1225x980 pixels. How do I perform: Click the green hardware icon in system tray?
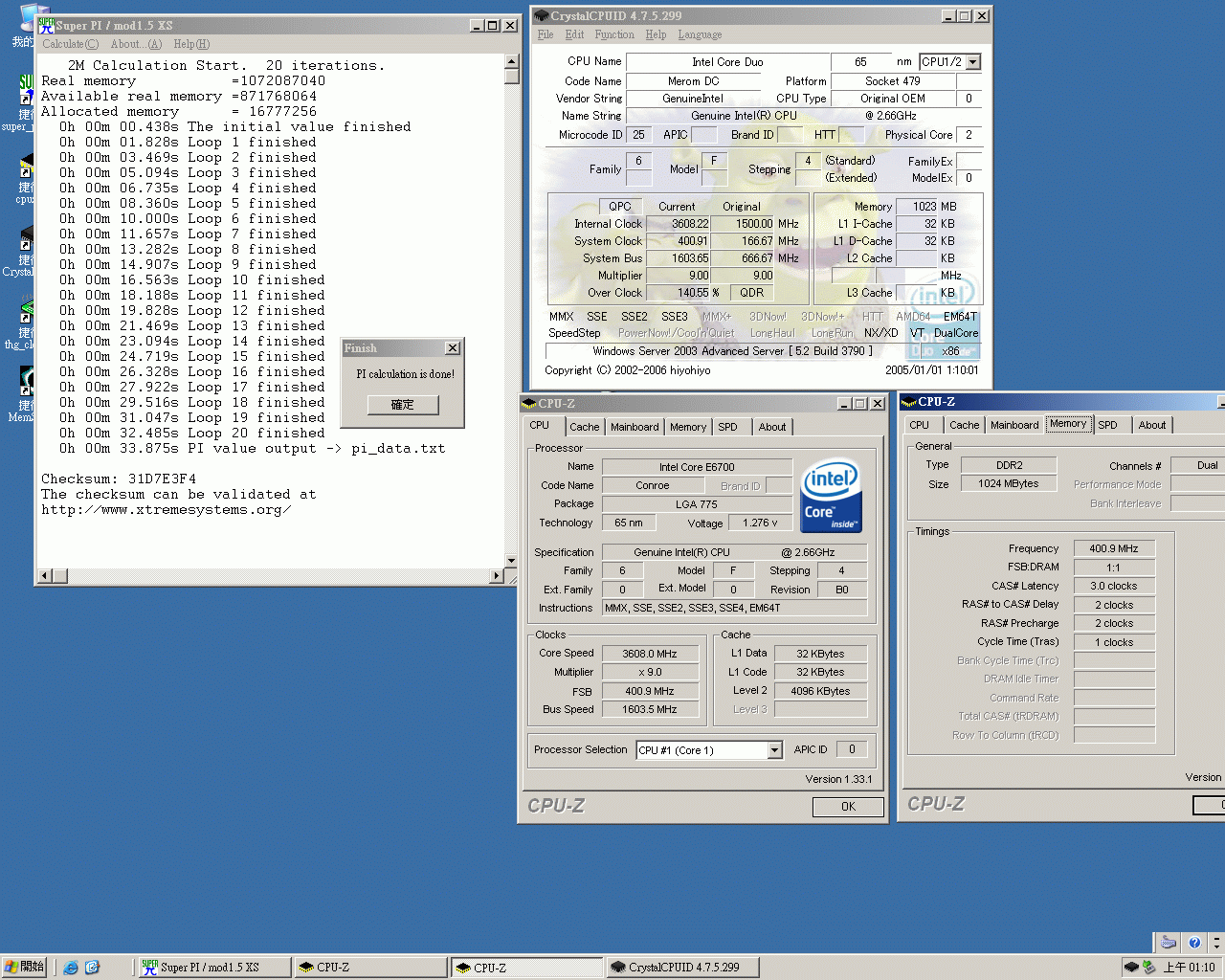(1149, 968)
